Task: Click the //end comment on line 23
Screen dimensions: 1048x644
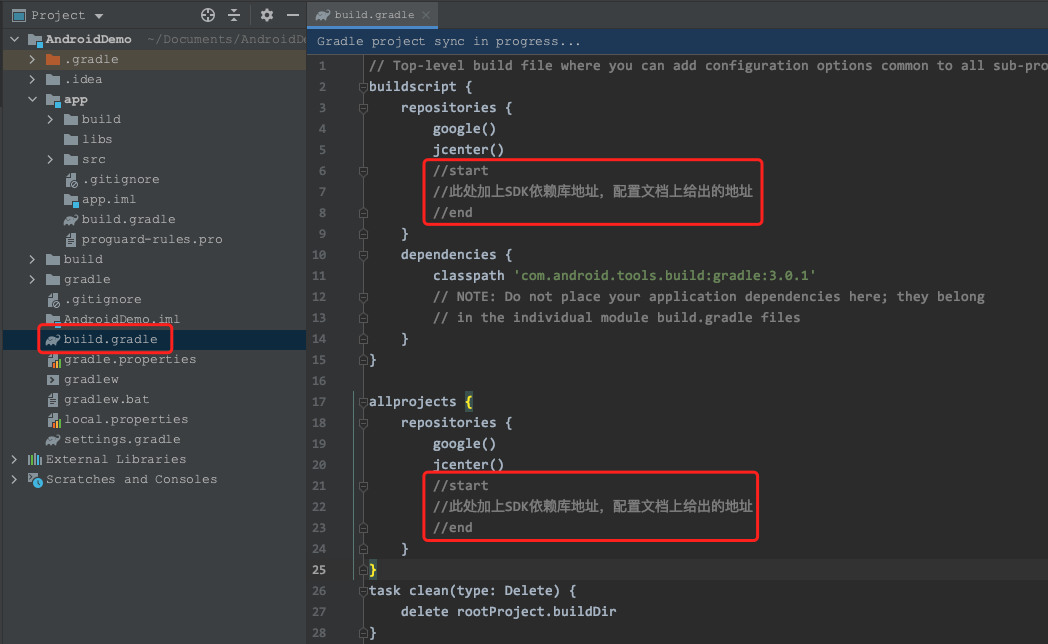Action: point(452,528)
